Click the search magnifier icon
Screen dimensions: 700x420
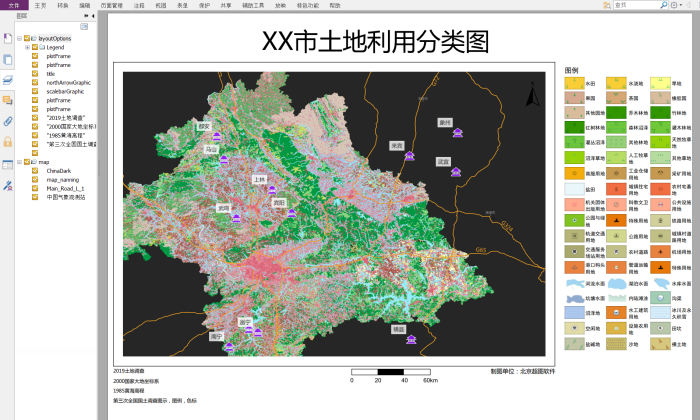663,5
